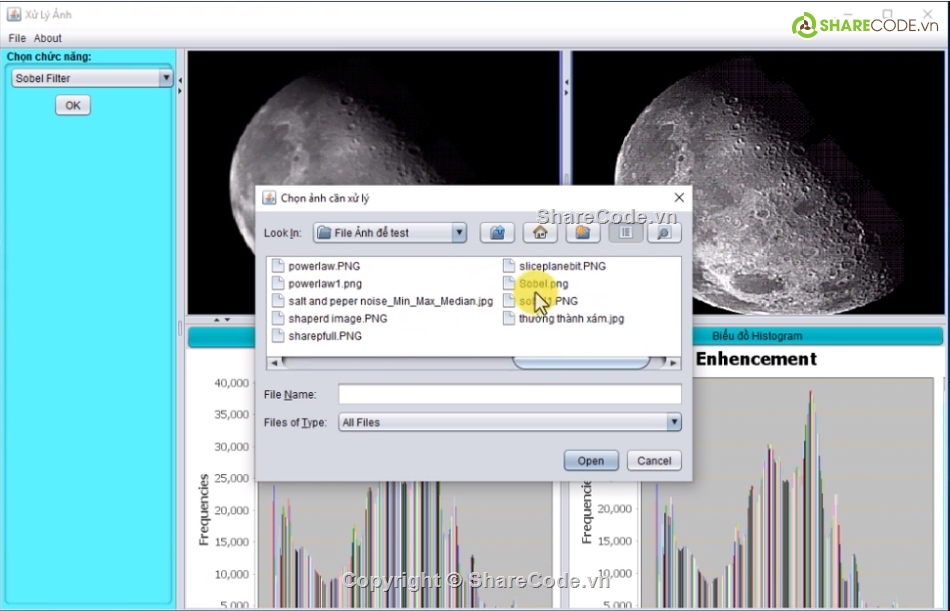Image resolution: width=950 pixels, height=611 pixels.
Task: Create new folder icon in dialog
Action: [583, 233]
